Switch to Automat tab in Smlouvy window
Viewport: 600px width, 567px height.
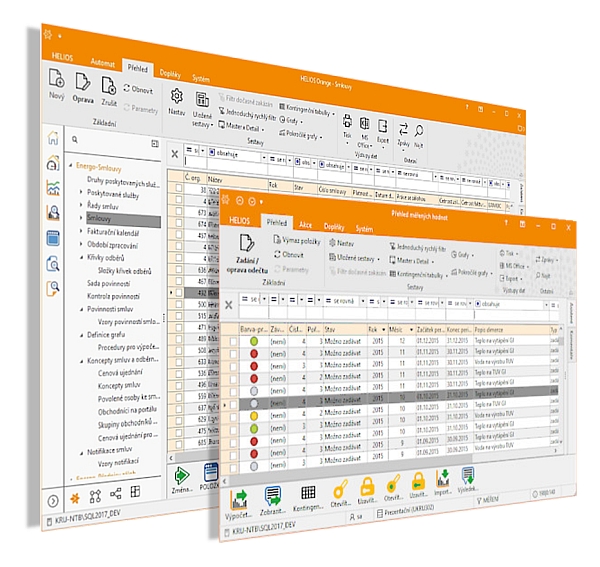coord(103,62)
